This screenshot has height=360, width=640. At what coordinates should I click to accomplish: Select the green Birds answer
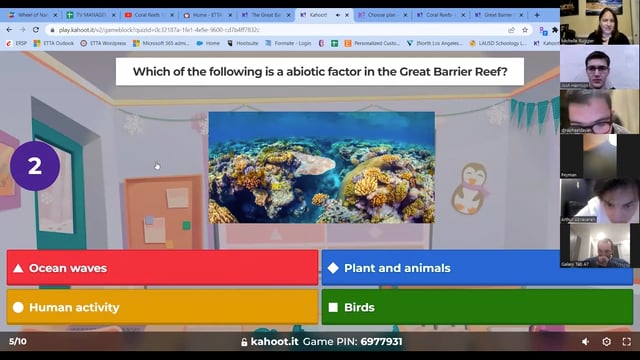477,307
